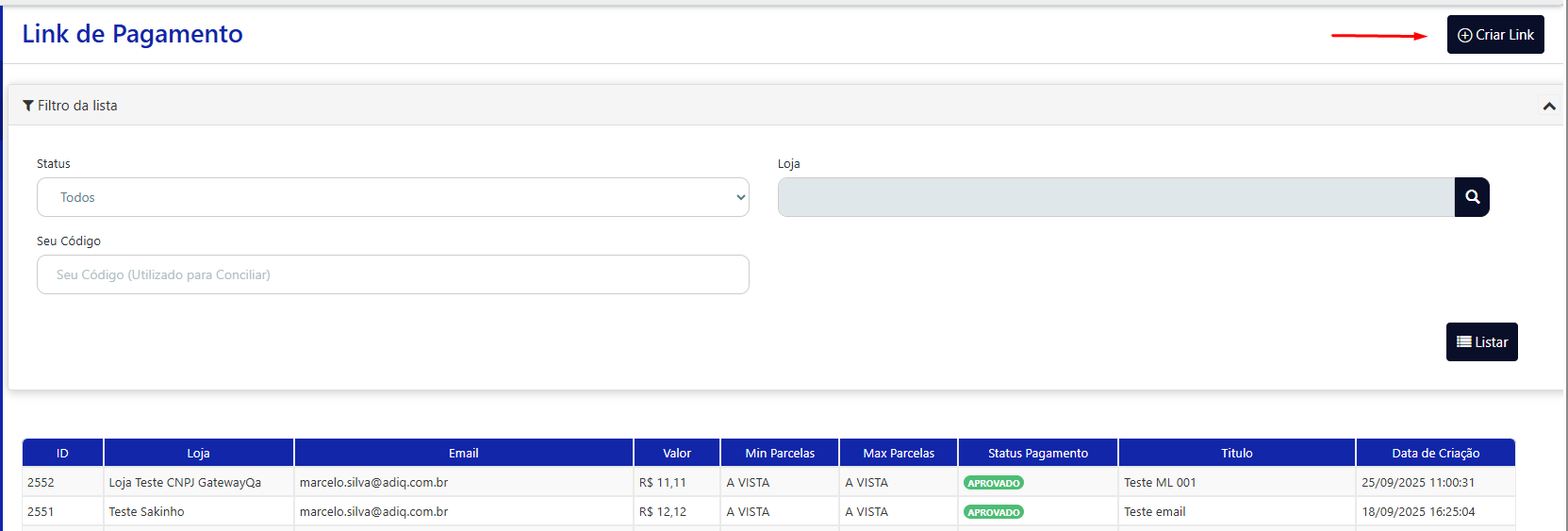Click the Loja column header
The width and height of the screenshot is (1568, 531).
coord(198,453)
